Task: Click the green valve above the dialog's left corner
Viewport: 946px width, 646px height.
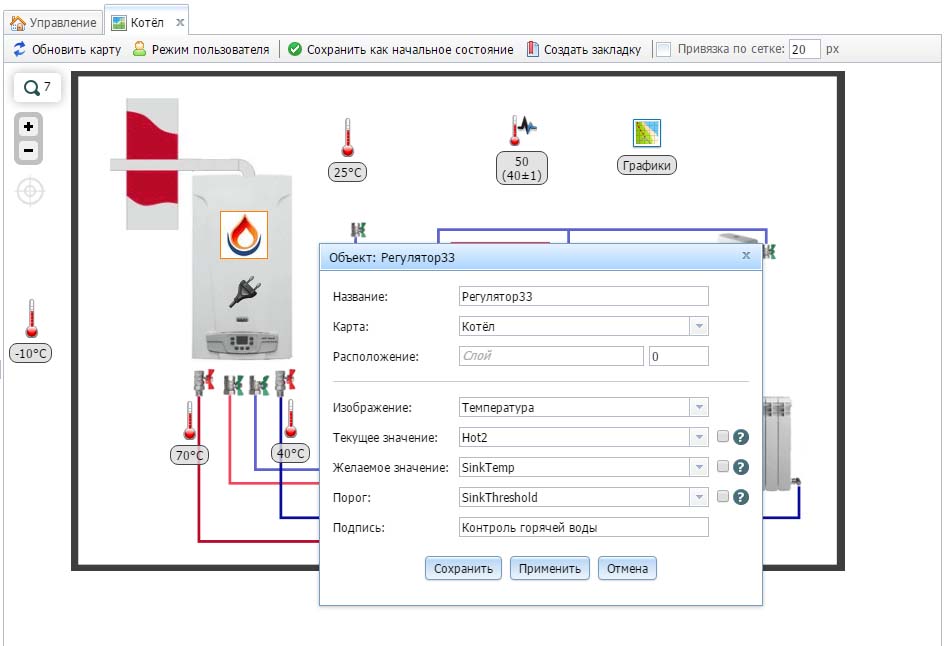Action: (x=359, y=230)
